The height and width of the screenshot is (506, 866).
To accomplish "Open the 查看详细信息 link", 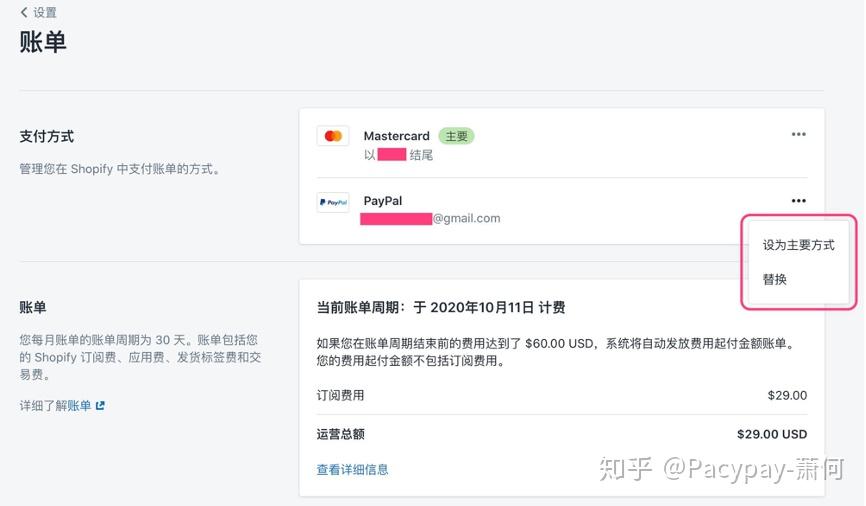I will [x=352, y=469].
